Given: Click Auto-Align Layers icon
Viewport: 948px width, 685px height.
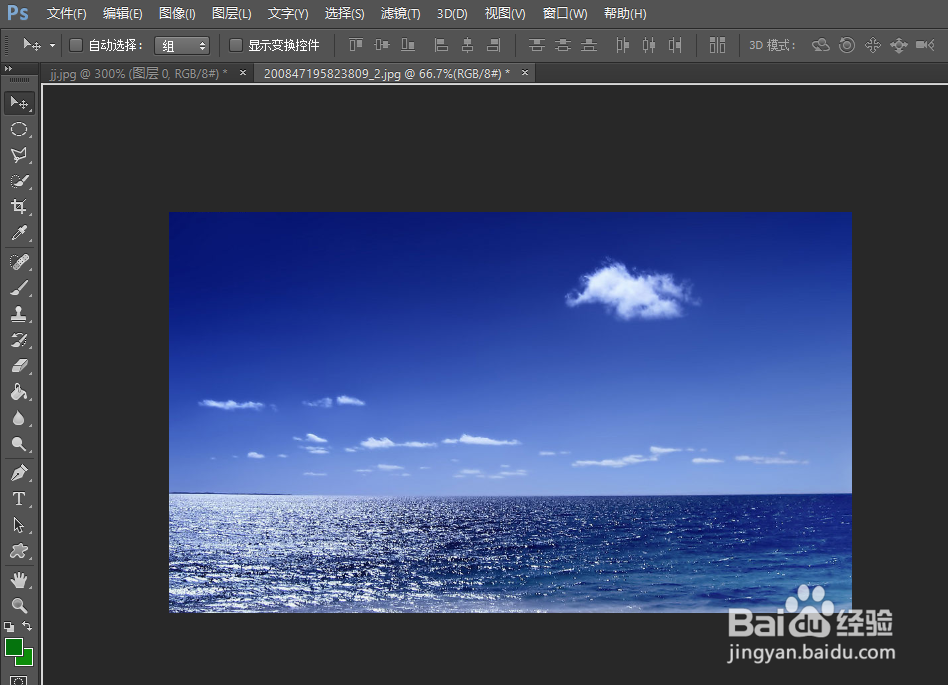Looking at the screenshot, I should coord(717,45).
